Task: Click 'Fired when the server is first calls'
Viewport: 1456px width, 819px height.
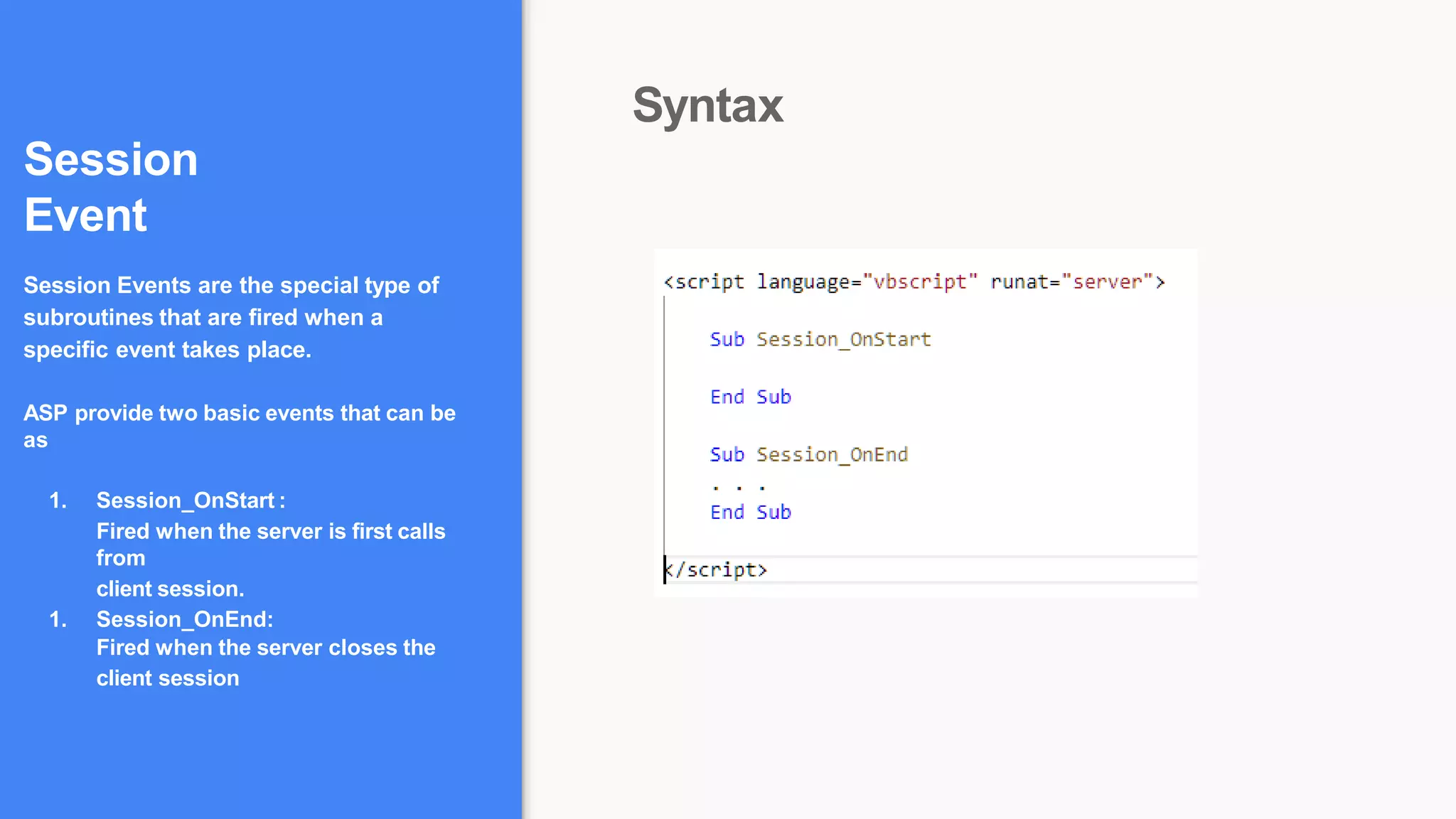Action: click(270, 532)
